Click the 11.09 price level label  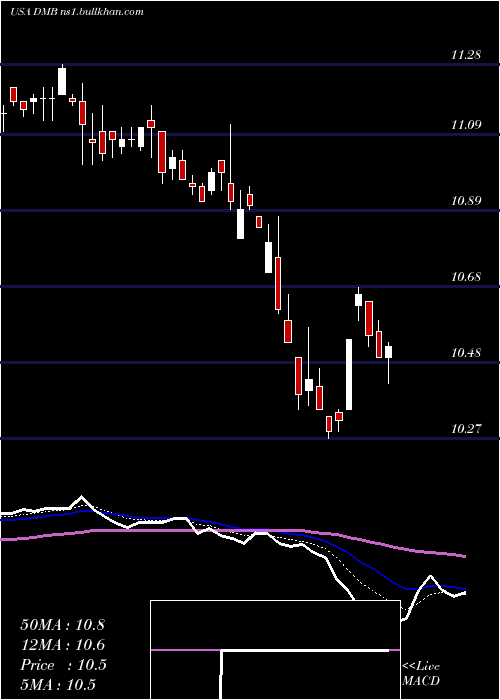point(466,125)
